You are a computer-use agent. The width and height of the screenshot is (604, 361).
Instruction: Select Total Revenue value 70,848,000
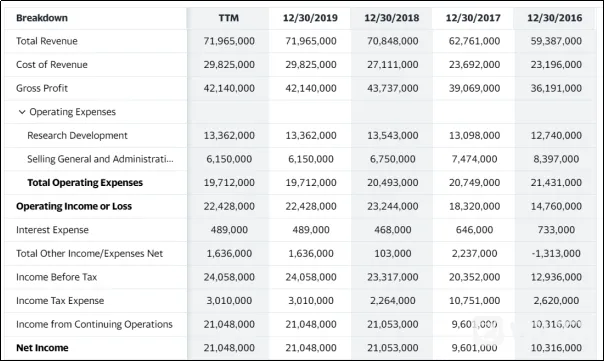coord(393,41)
